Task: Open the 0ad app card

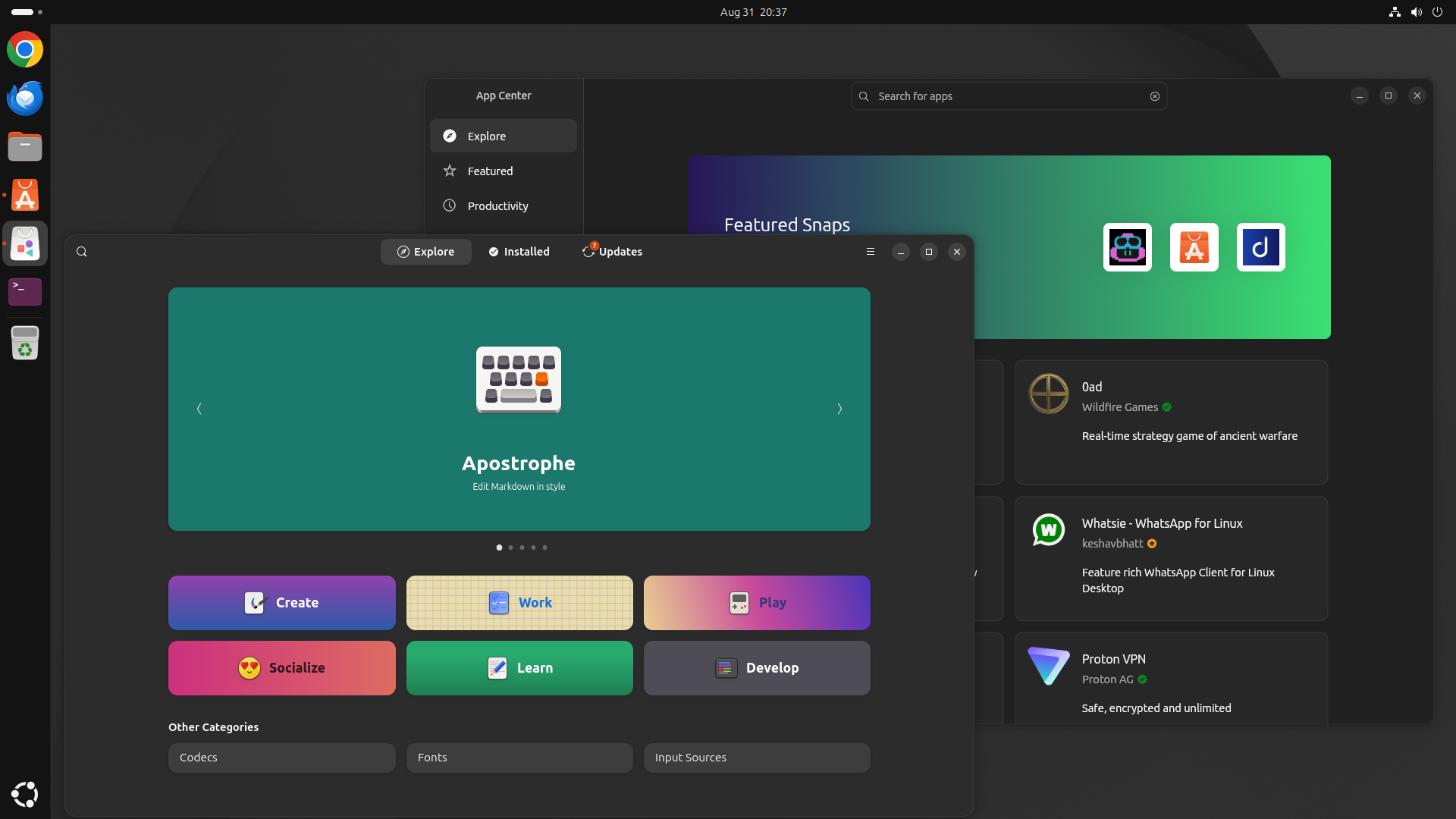Action: [x=1172, y=422]
